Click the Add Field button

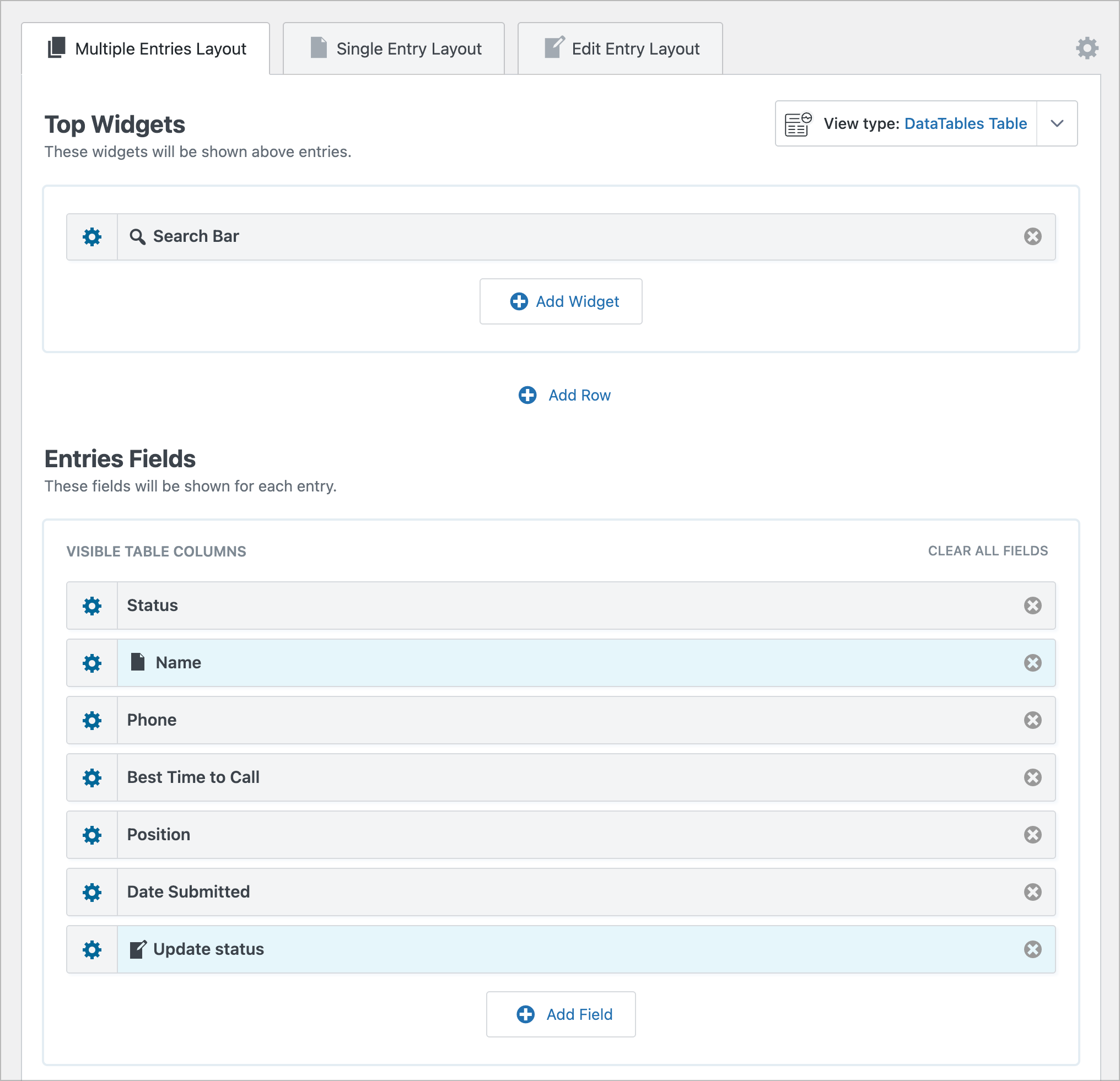point(561,1014)
